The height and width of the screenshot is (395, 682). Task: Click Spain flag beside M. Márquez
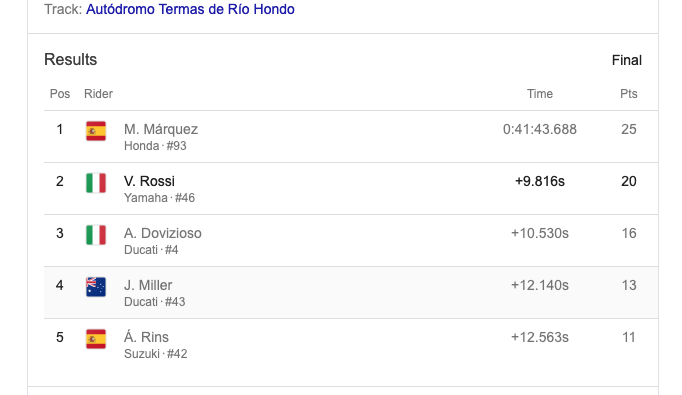(x=96, y=131)
